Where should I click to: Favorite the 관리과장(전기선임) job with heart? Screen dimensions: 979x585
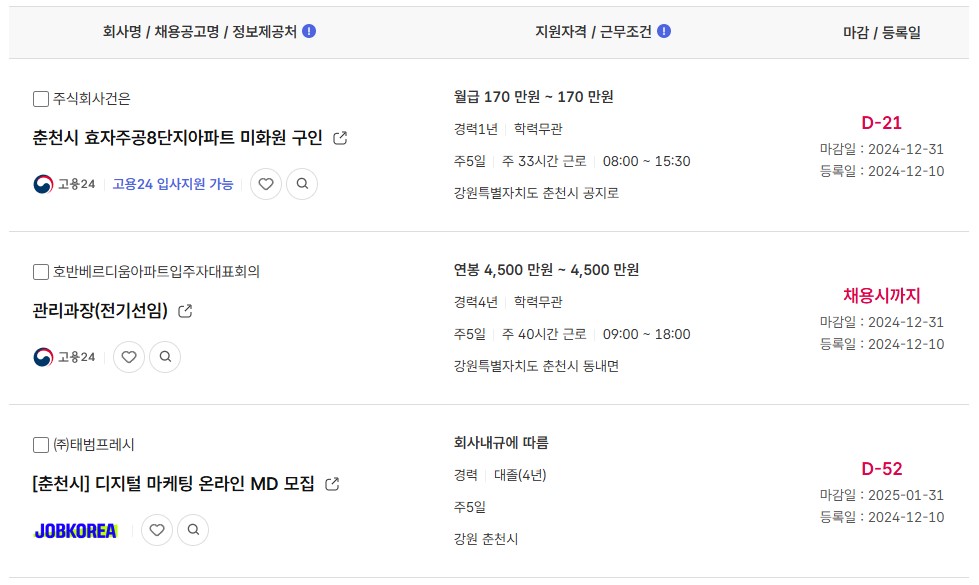(x=129, y=357)
